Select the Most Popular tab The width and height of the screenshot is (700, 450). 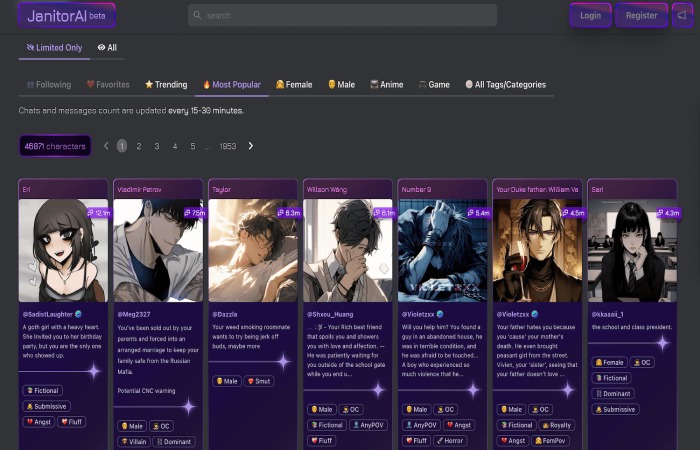(232, 84)
